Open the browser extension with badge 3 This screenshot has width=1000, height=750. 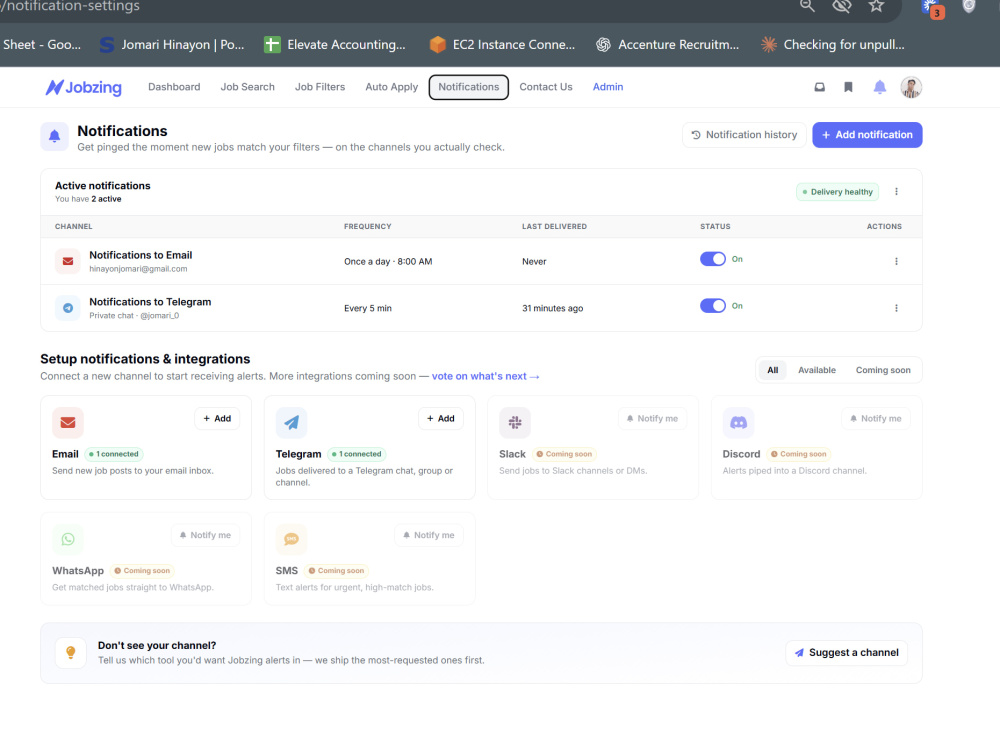932,8
